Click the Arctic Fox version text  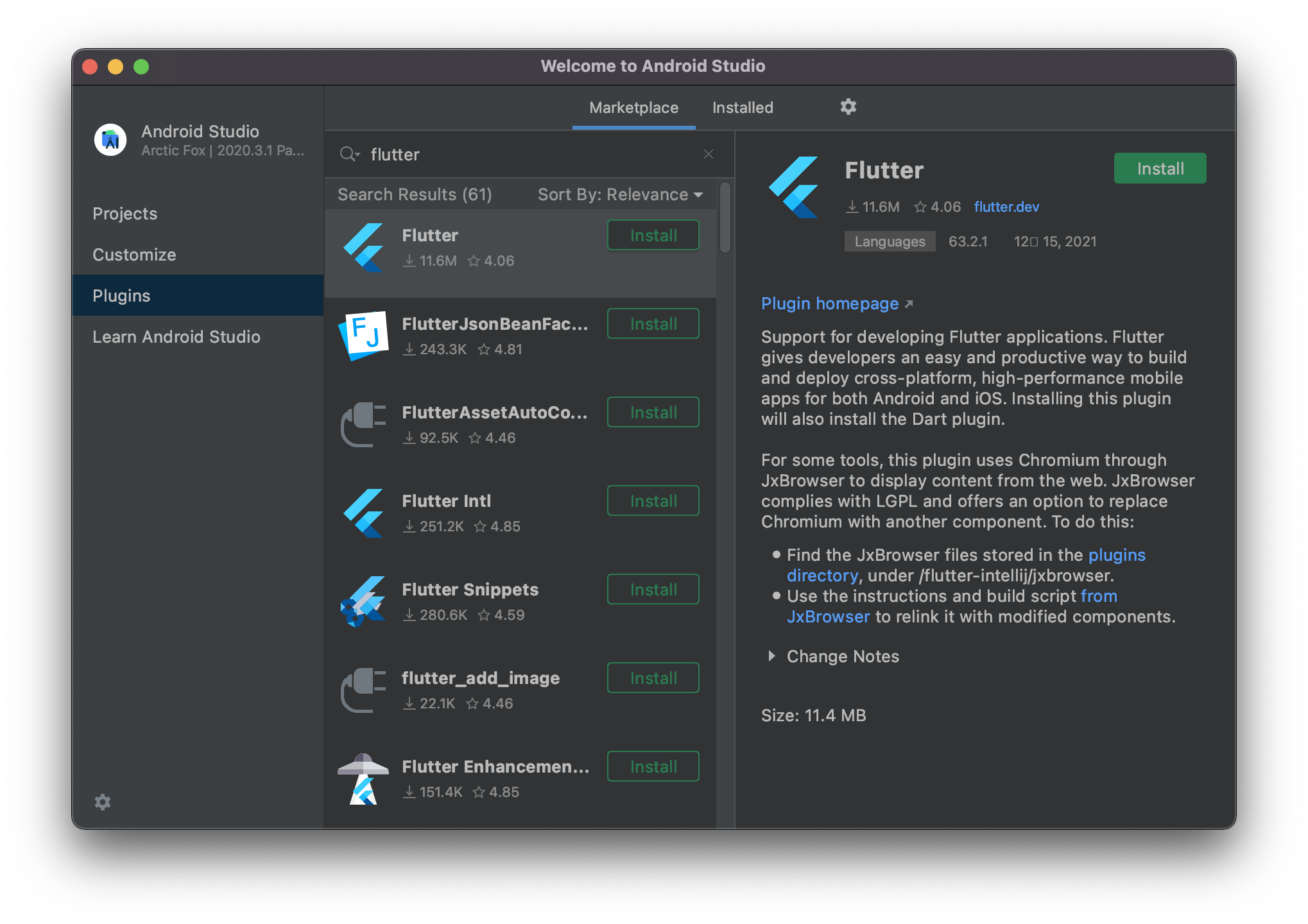222,151
